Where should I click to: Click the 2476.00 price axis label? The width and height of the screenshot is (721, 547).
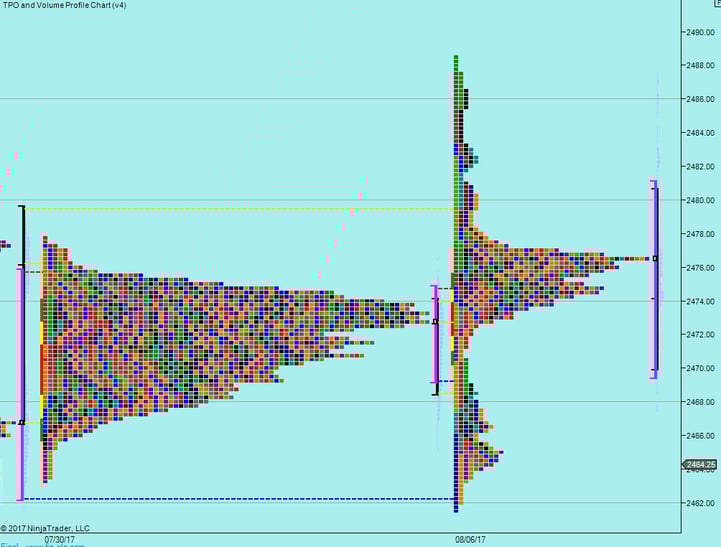click(x=700, y=268)
